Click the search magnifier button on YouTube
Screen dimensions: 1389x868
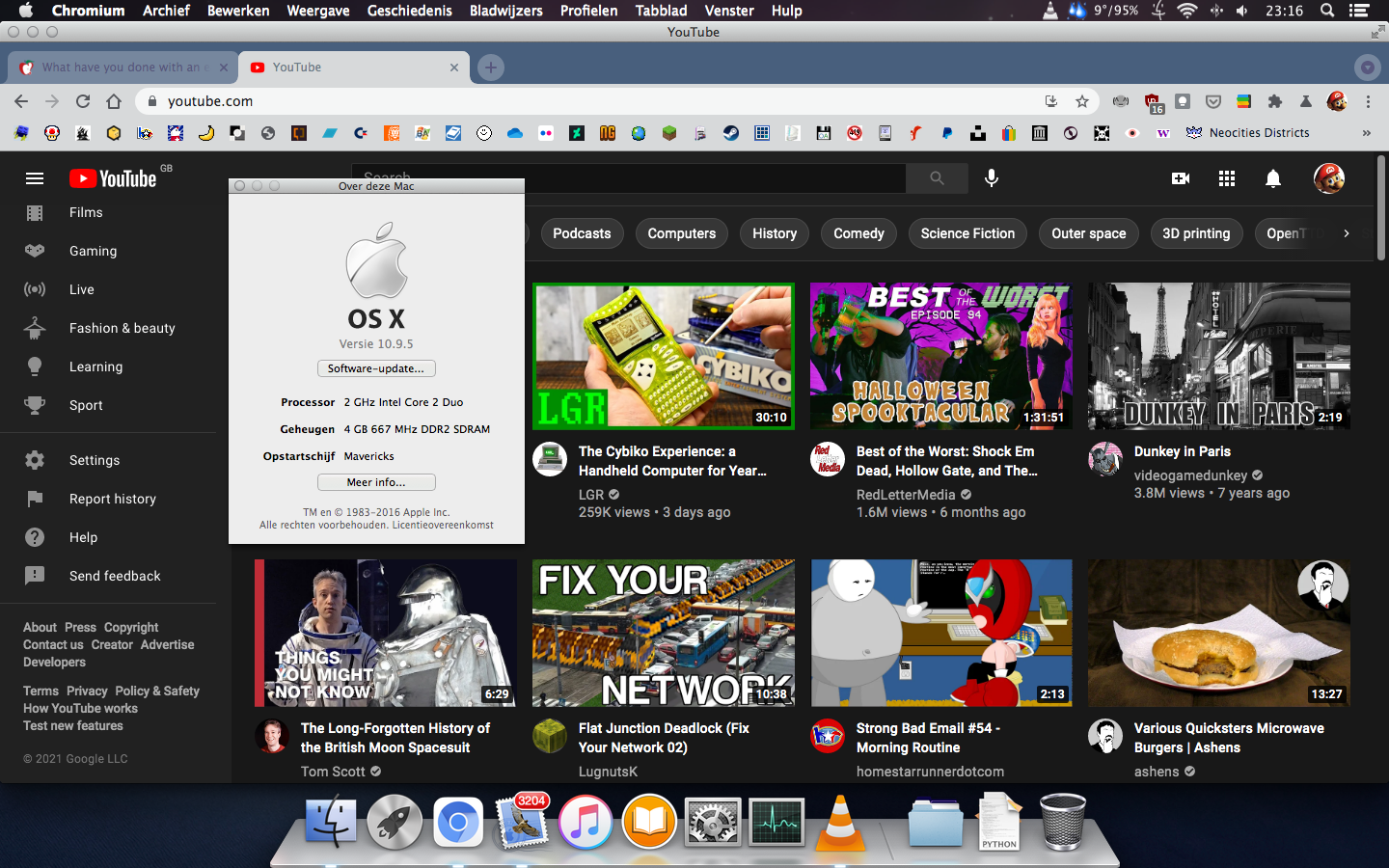pos(937,178)
